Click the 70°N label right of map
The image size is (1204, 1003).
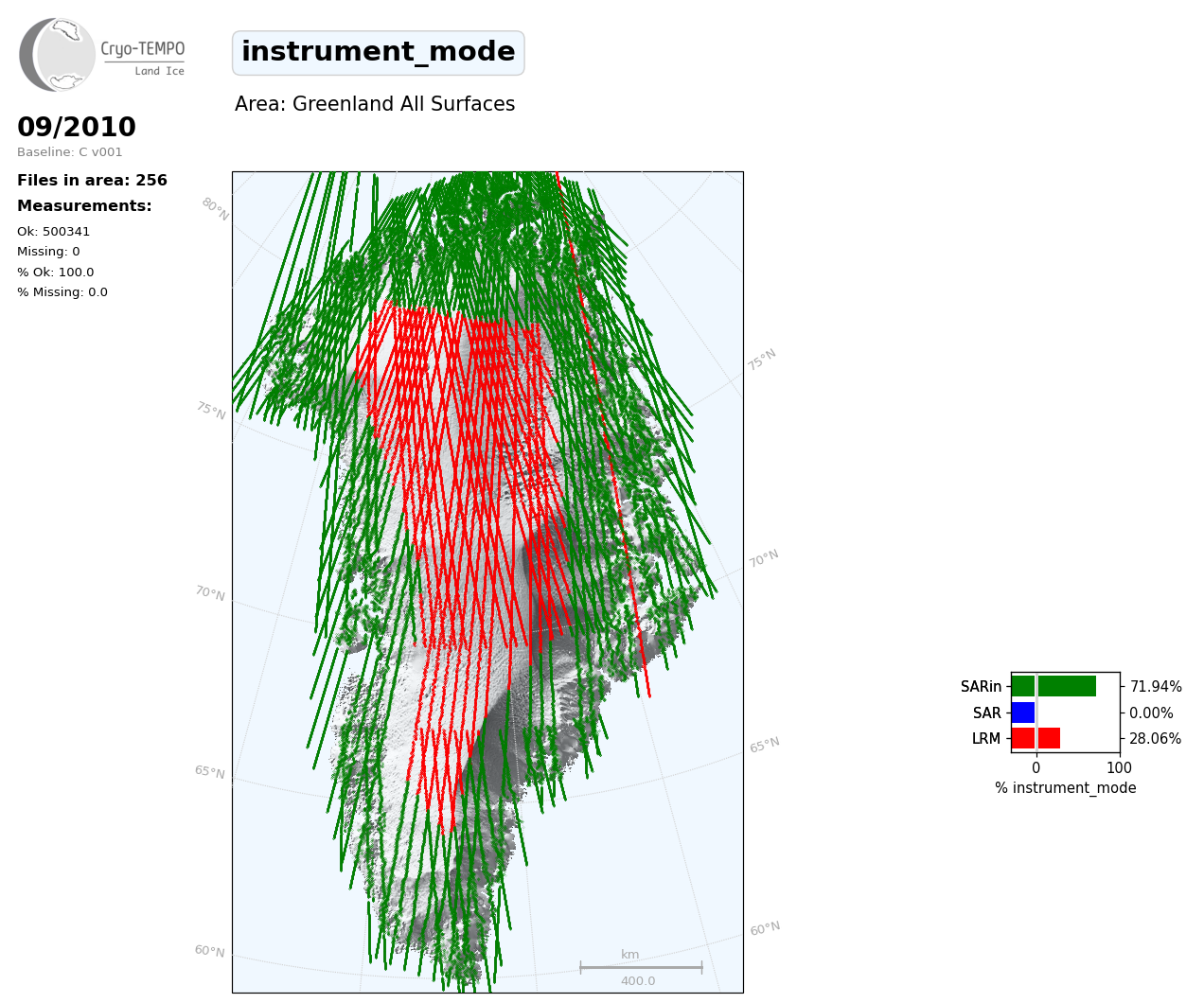[x=764, y=558]
